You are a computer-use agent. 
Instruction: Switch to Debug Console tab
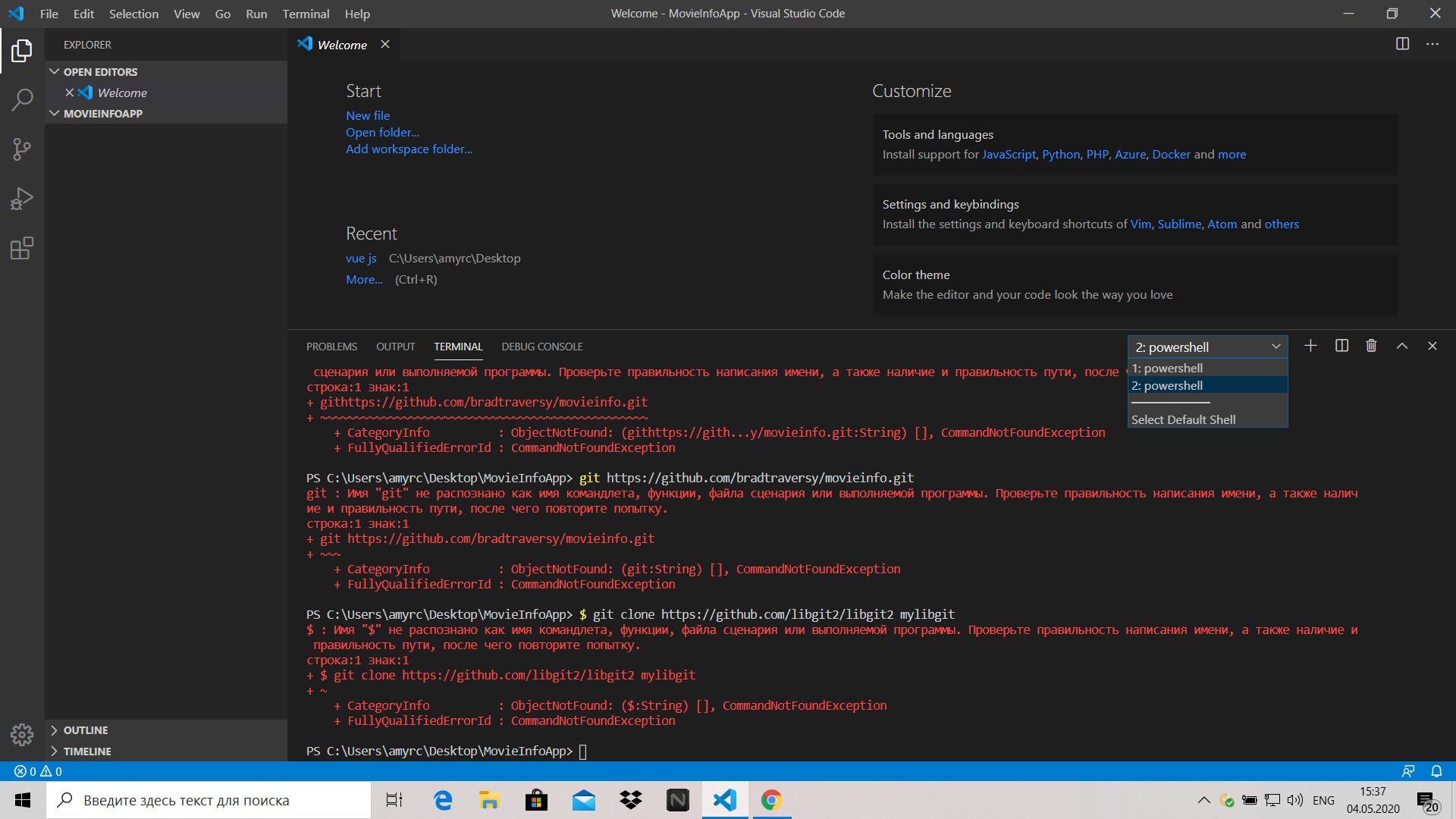(541, 347)
